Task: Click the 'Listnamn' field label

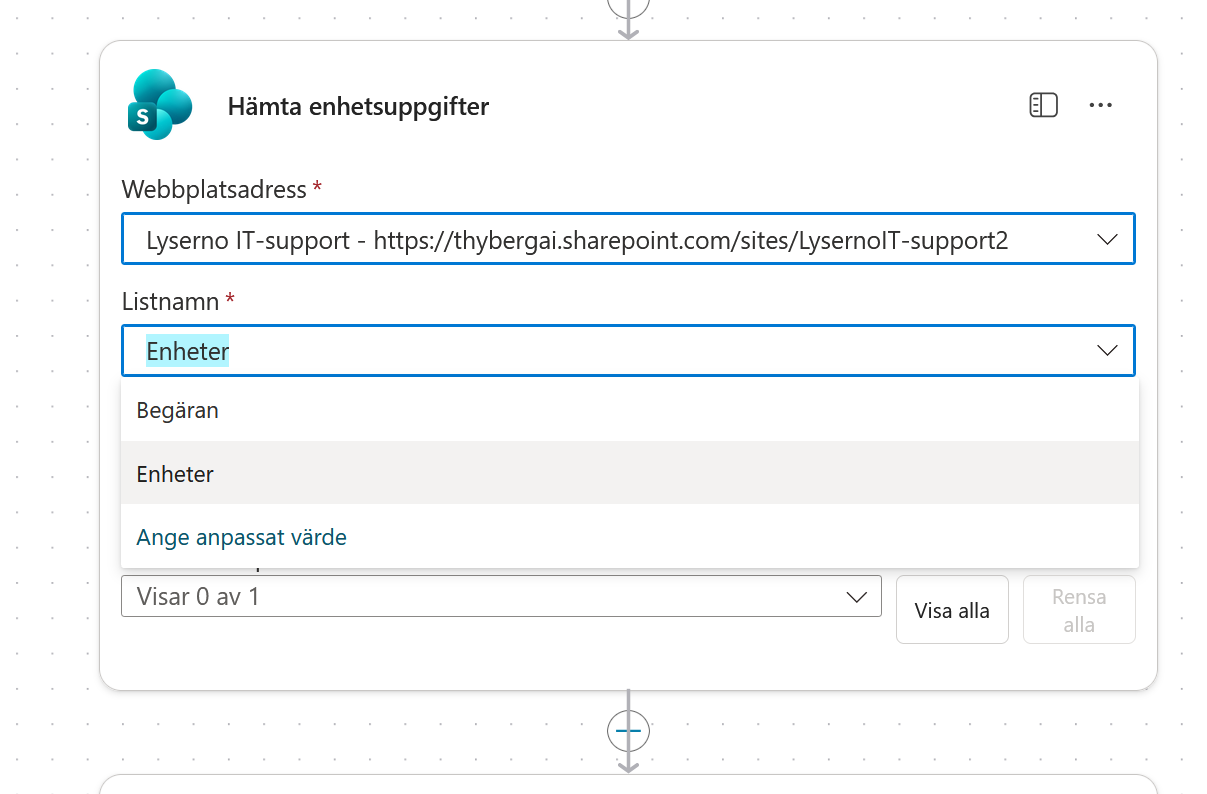Action: tap(171, 300)
